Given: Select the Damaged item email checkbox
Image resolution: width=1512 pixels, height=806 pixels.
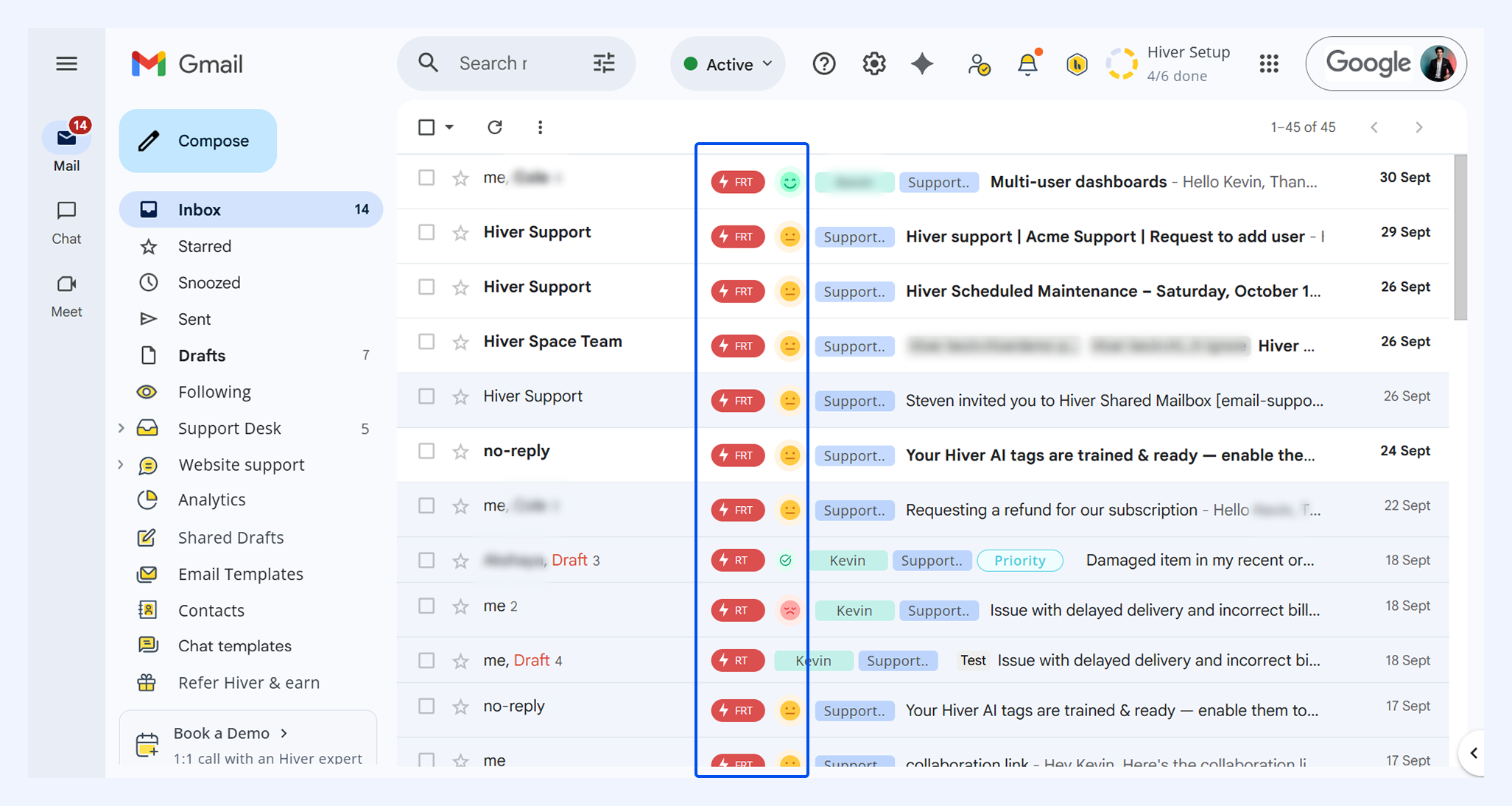Looking at the screenshot, I should click(426, 560).
